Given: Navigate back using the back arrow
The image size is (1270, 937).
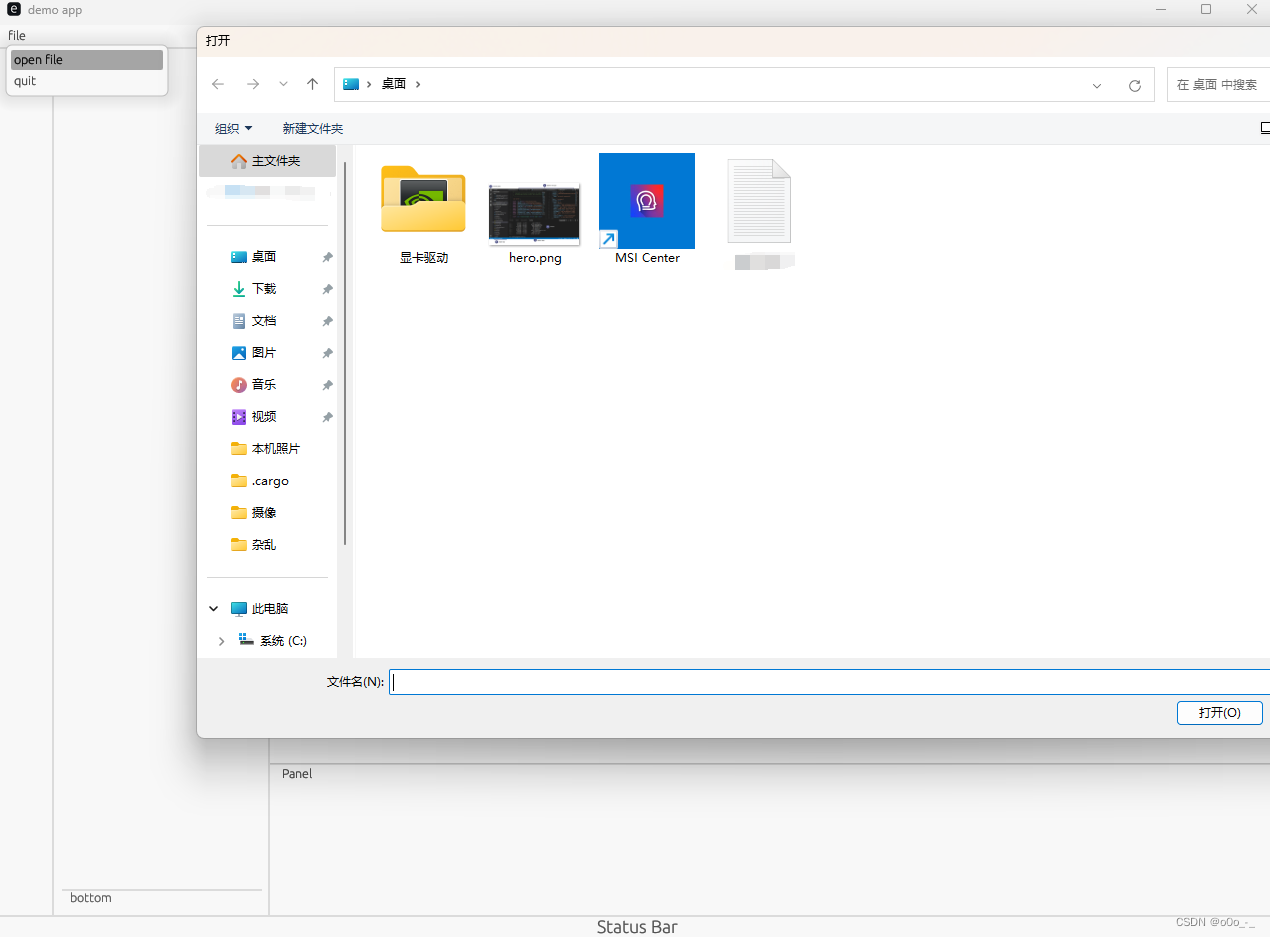Looking at the screenshot, I should tap(218, 84).
